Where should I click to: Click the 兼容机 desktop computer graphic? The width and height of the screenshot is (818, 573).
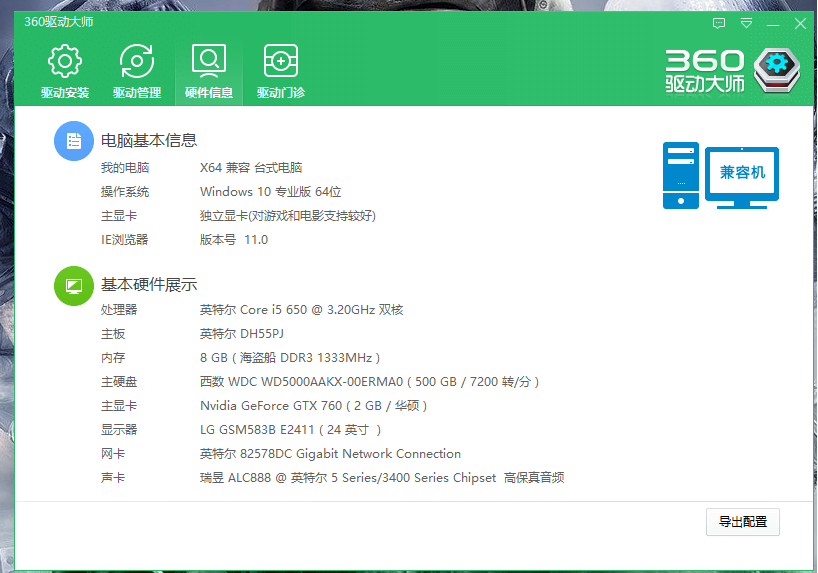click(x=720, y=175)
